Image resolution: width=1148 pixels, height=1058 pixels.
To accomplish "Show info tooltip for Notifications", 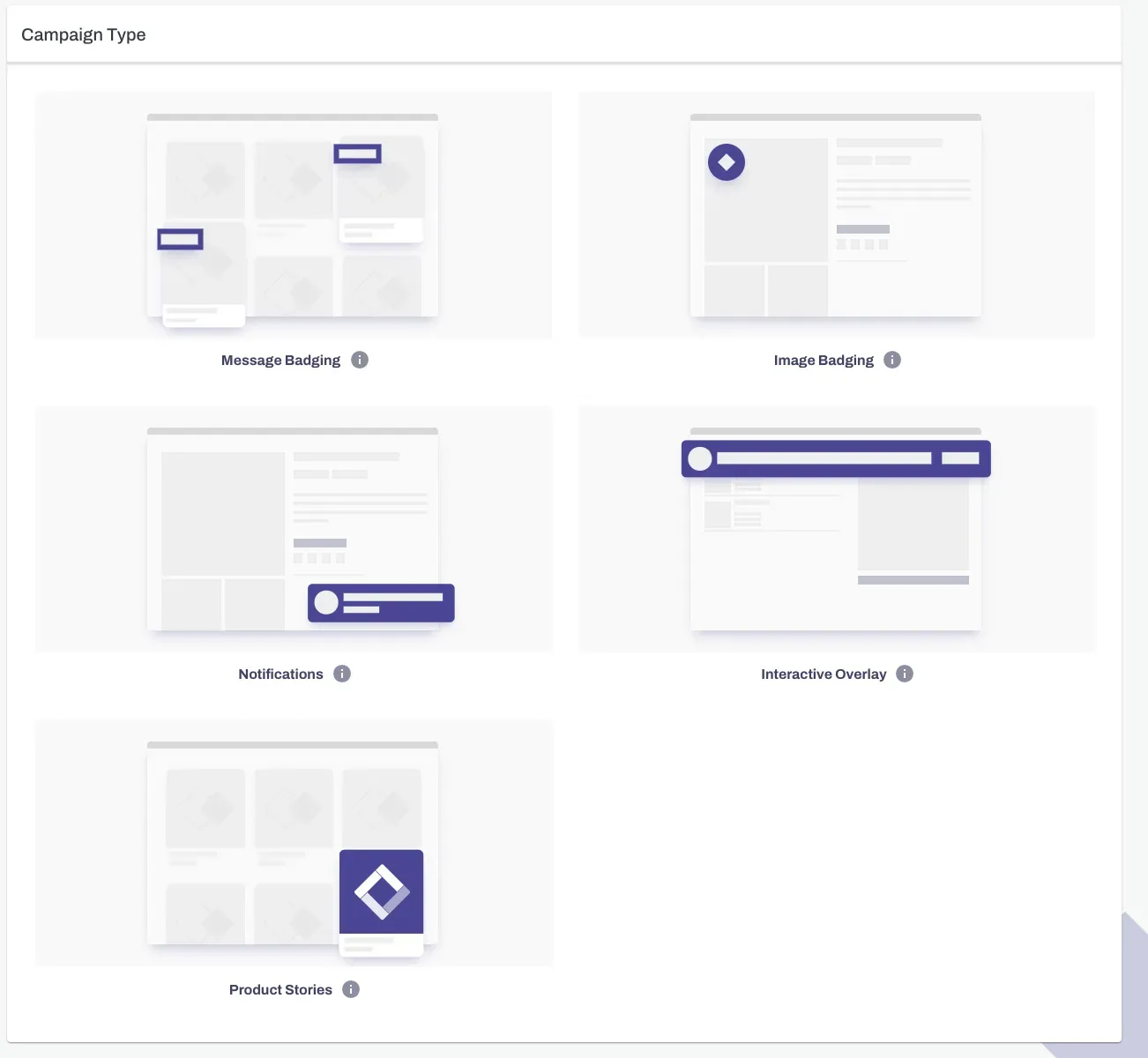I will (342, 674).
